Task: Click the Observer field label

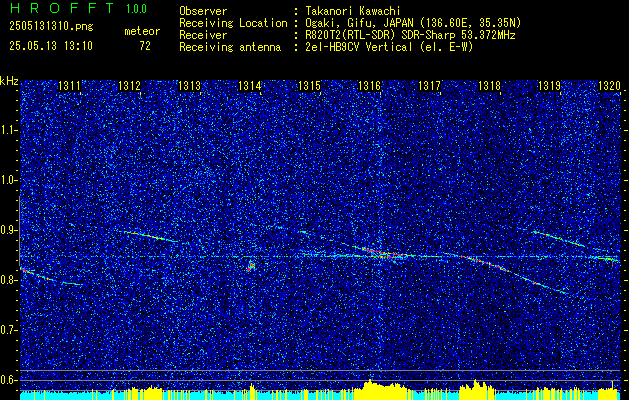Action: tap(203, 11)
